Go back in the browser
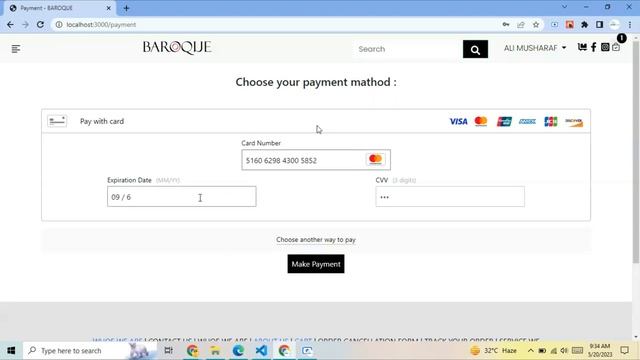The width and height of the screenshot is (640, 360). tap(10, 24)
